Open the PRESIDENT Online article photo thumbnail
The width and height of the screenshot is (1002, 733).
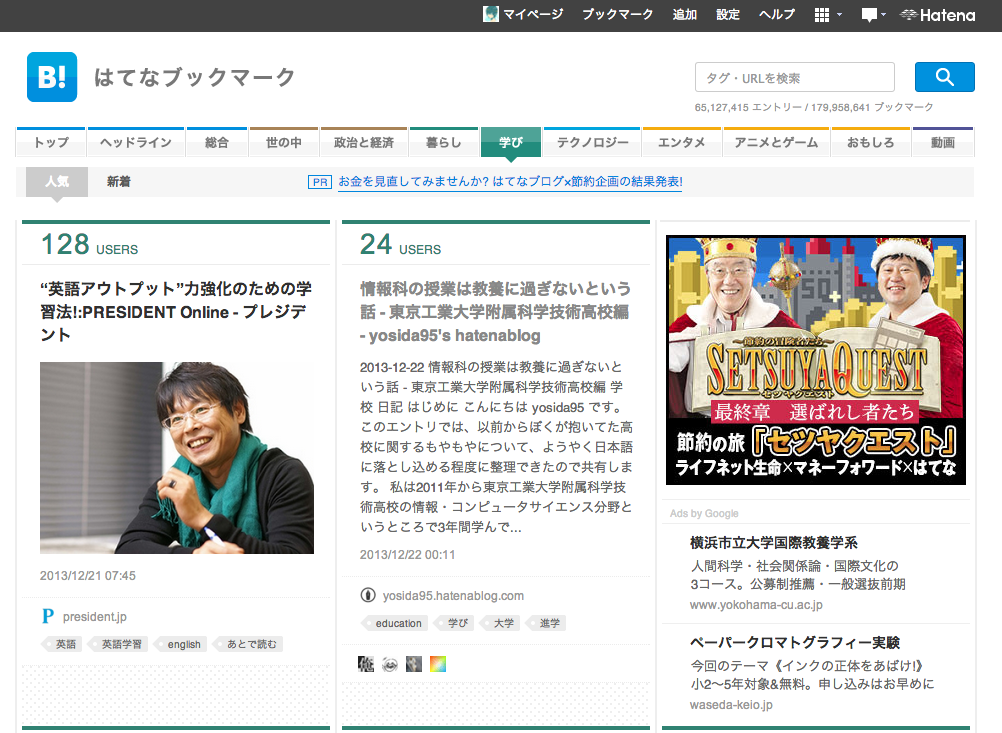pyautogui.click(x=177, y=458)
